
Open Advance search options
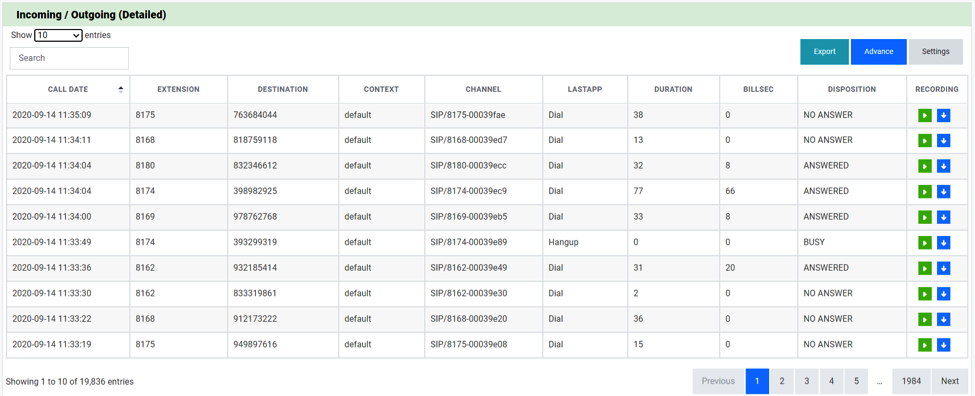(x=879, y=52)
